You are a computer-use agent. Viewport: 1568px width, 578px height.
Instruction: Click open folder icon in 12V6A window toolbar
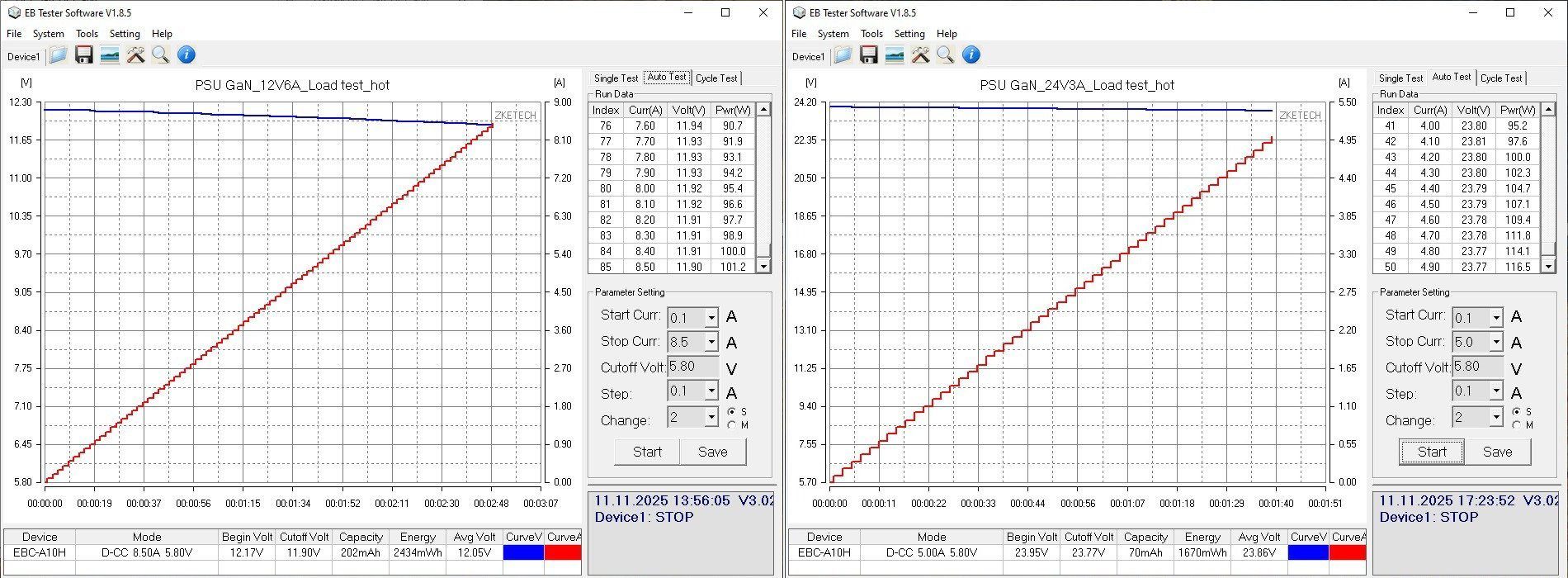58,55
